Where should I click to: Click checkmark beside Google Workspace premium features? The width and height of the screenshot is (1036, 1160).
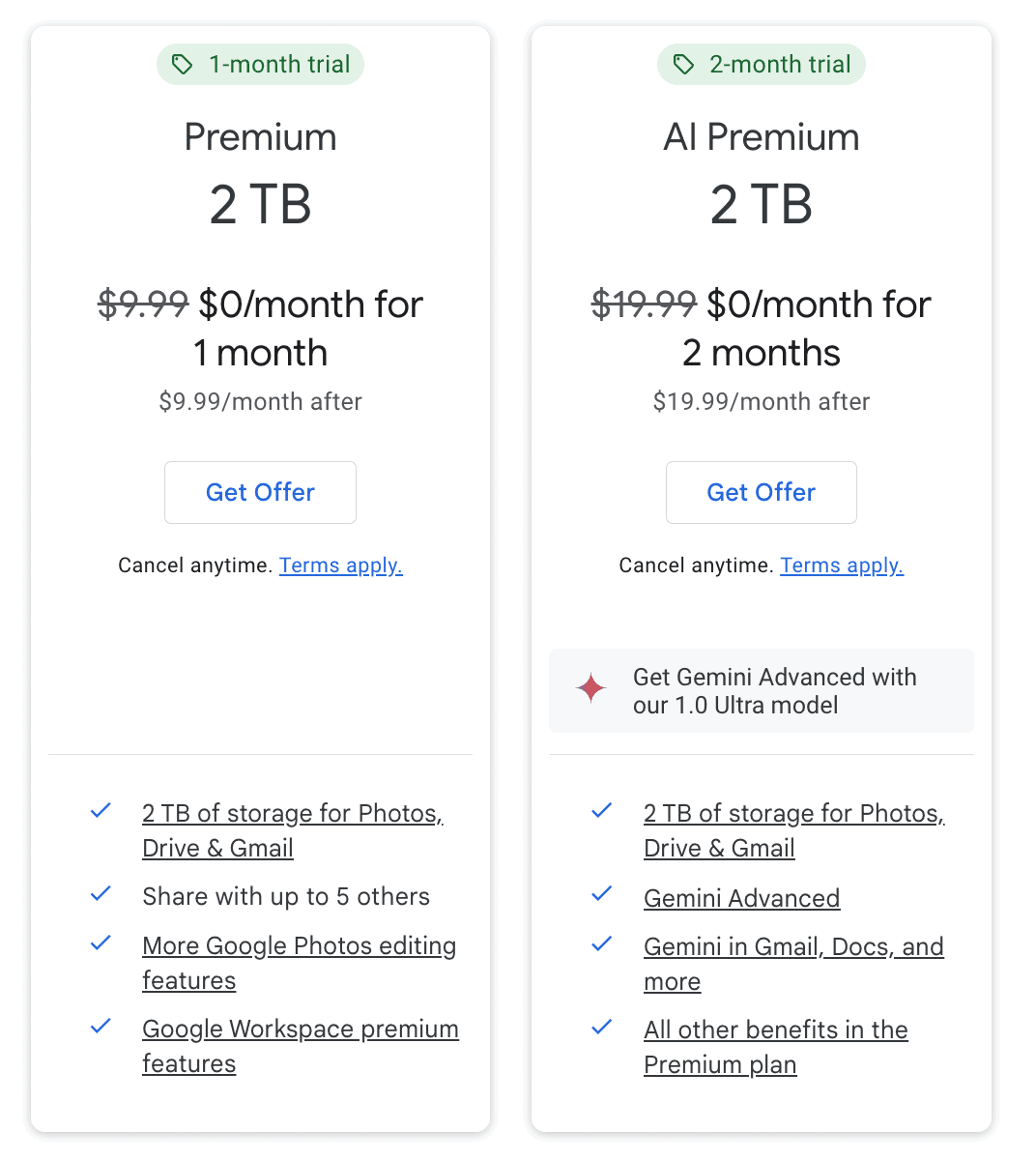click(x=101, y=1027)
